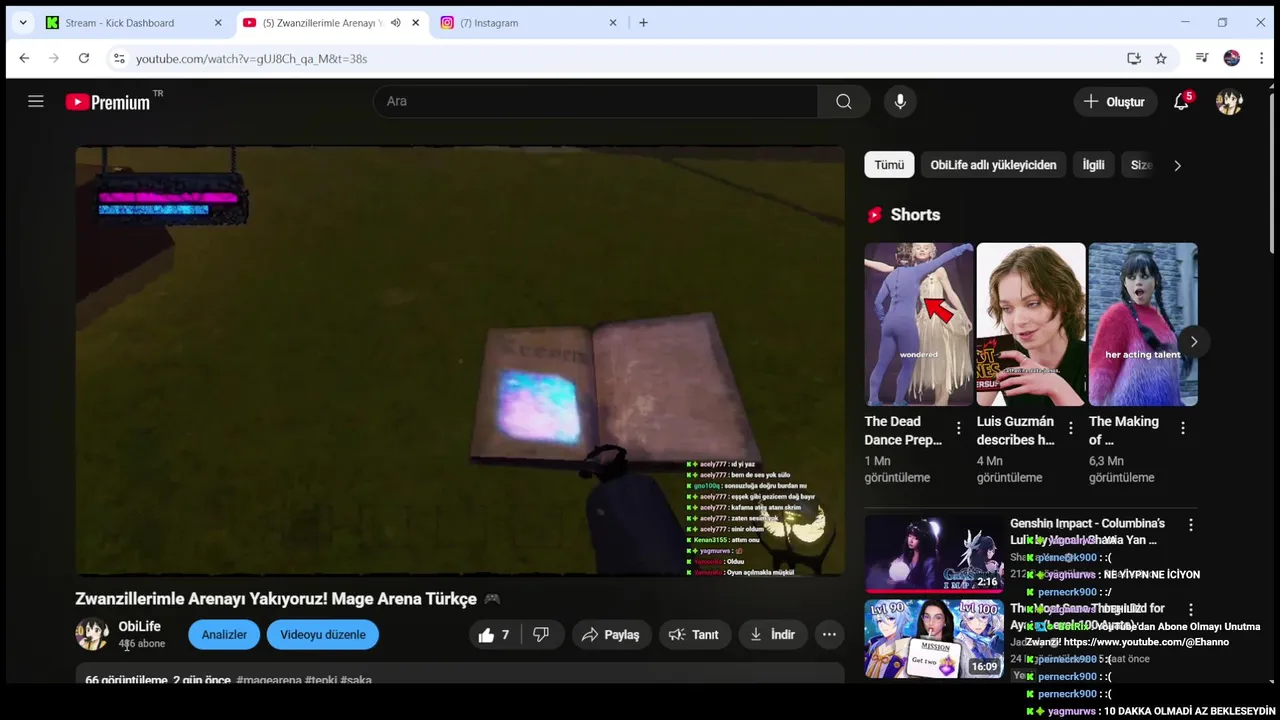This screenshot has height=720, width=1280.
Task: Open options for The Dead Dance short
Action: tap(958, 428)
